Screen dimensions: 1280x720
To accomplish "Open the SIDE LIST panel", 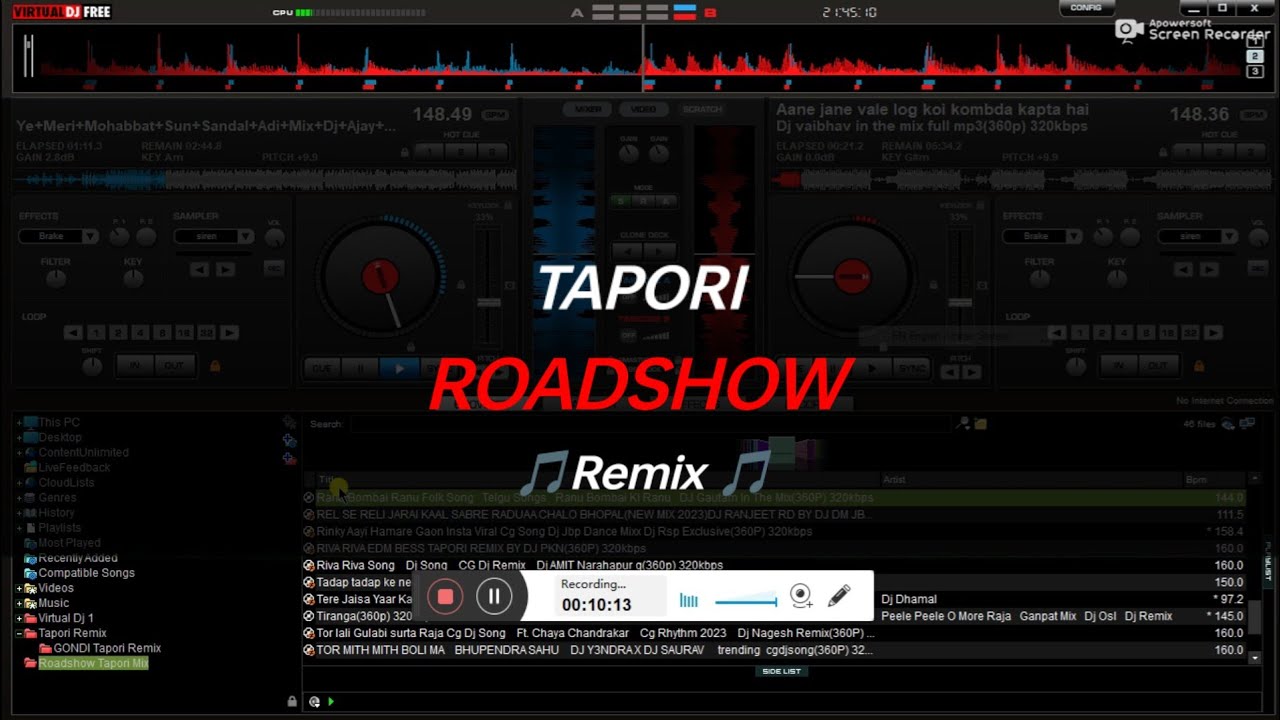I will 781,671.
